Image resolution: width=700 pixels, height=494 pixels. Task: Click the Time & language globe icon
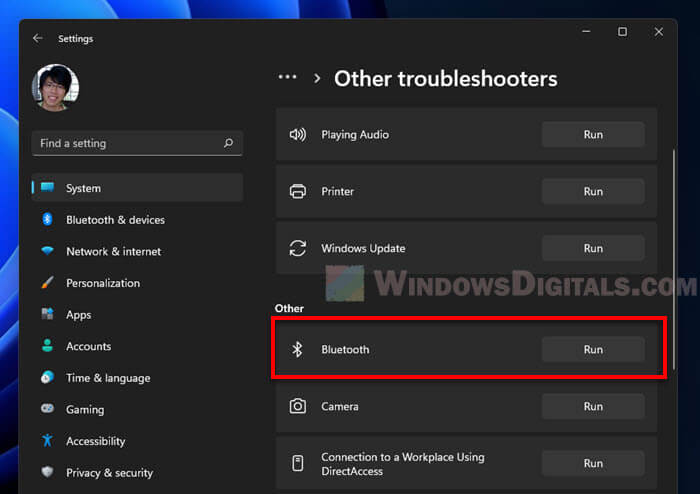(47, 378)
